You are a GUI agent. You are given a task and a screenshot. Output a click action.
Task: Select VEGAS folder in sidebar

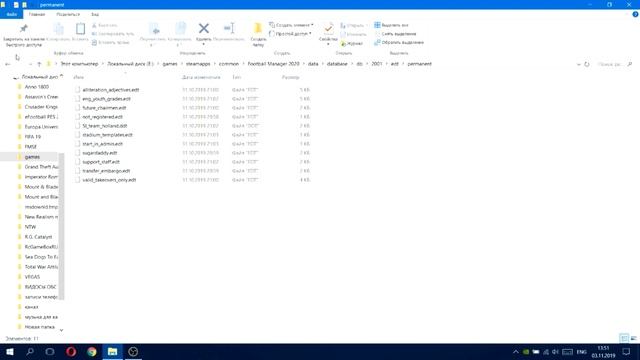[x=32, y=277]
